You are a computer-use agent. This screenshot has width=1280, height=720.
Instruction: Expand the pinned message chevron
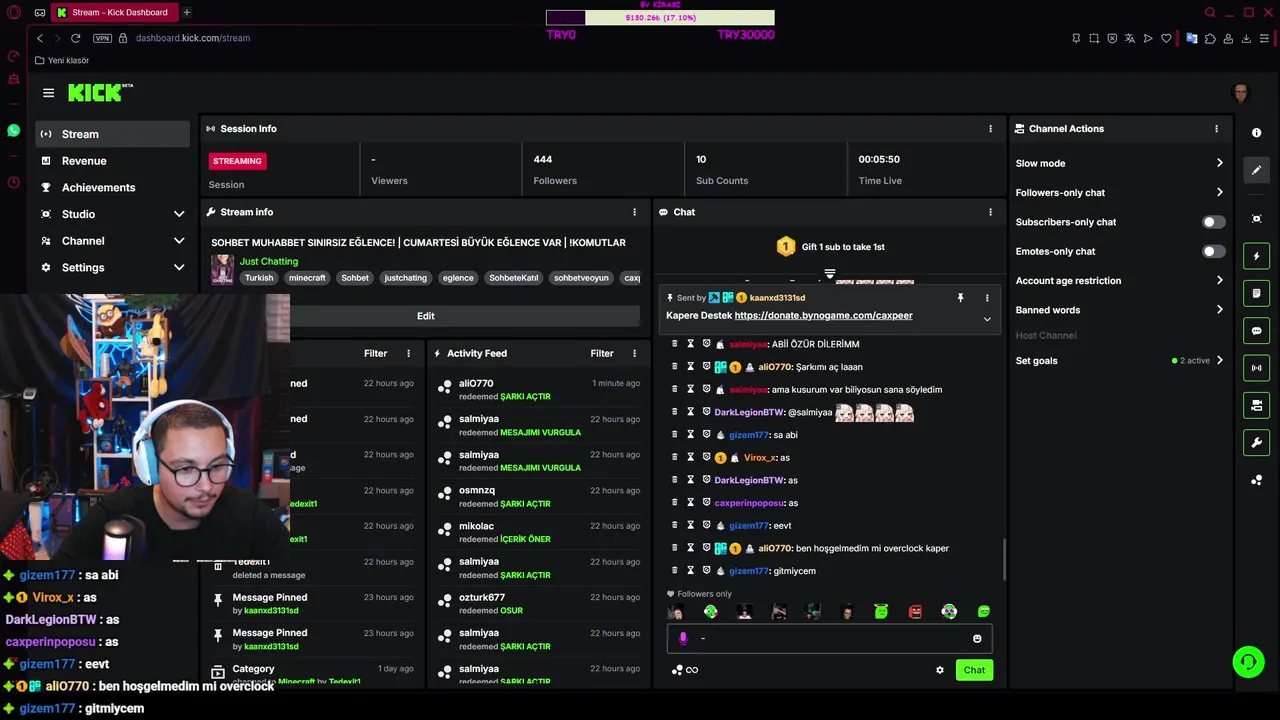(x=987, y=319)
